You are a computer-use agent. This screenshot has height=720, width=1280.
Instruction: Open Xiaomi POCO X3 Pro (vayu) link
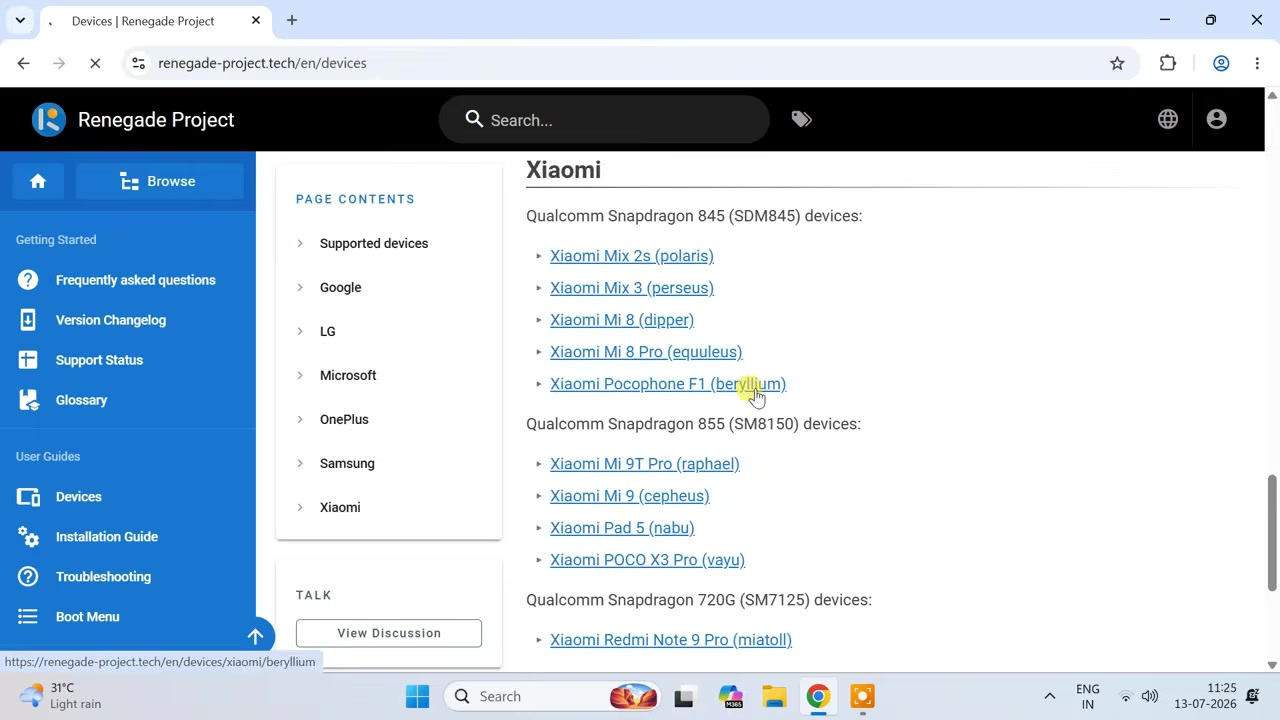click(647, 560)
